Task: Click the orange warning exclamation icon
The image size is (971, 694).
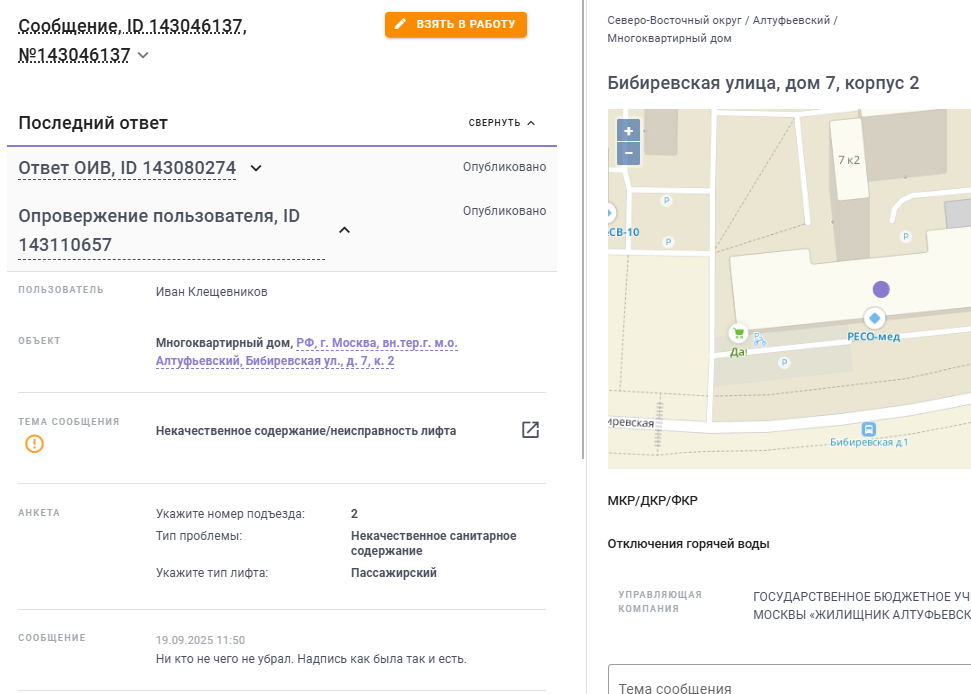Action: (35, 443)
